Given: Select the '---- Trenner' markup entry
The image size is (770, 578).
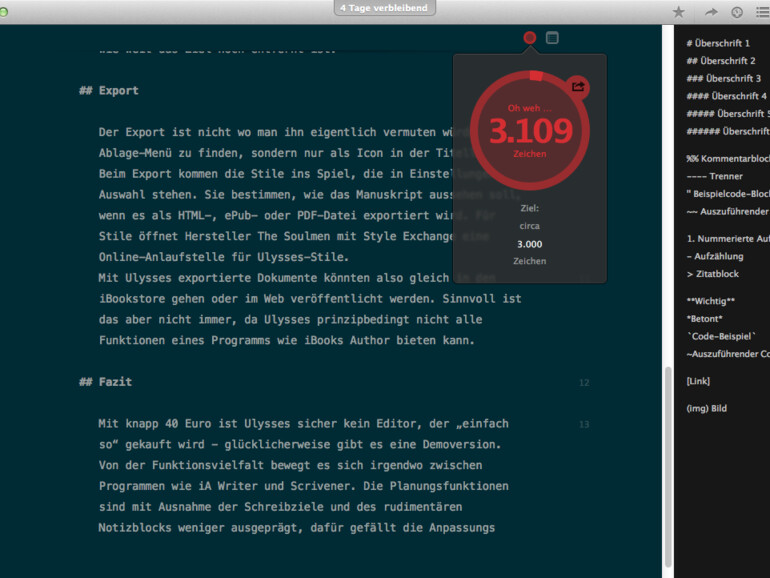Looking at the screenshot, I should (715, 176).
